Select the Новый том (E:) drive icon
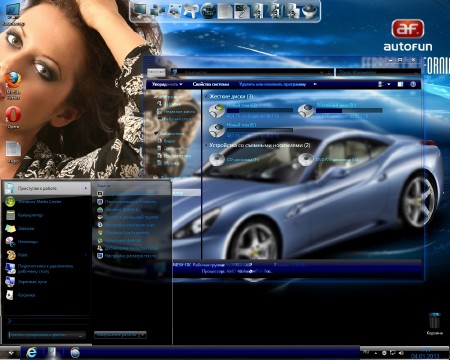450x360 pixels. click(x=217, y=130)
